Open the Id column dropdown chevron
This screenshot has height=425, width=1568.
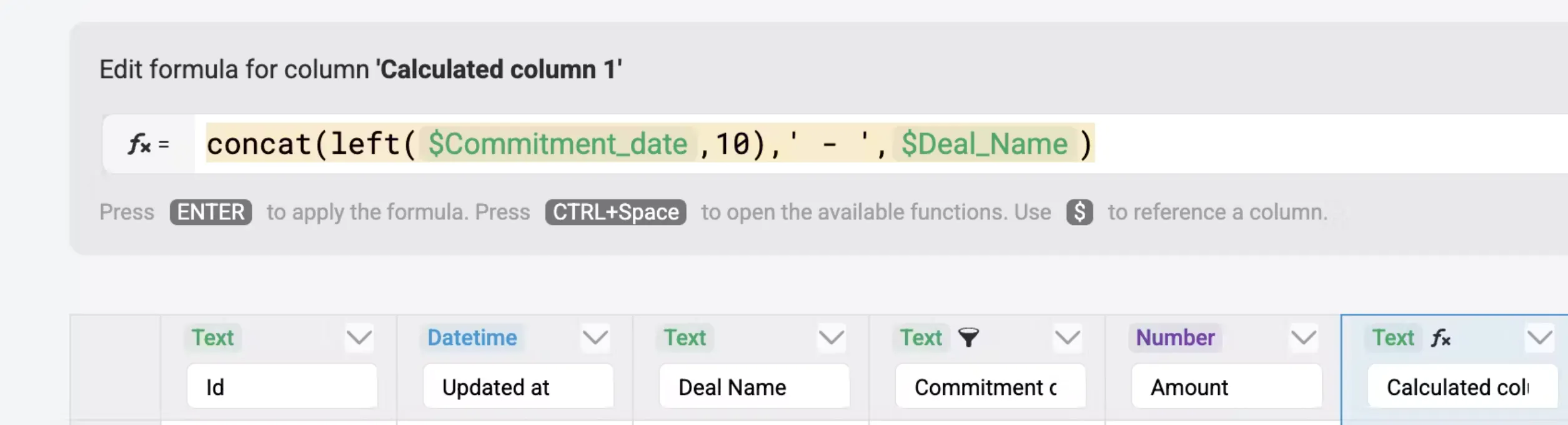coord(359,338)
